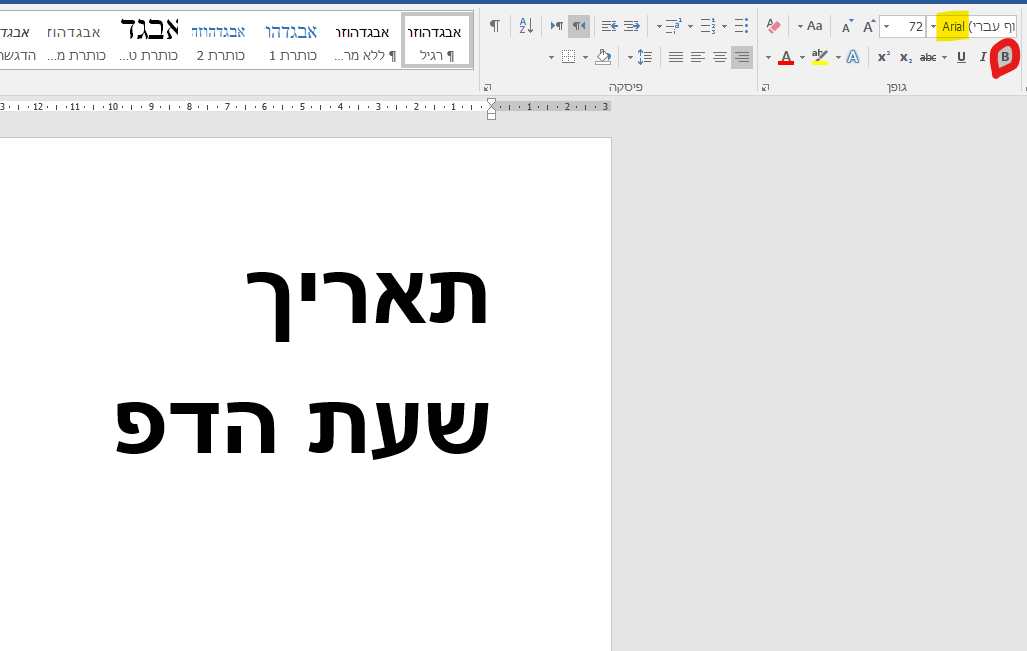Open the font size dropdown arrow

tap(886, 27)
